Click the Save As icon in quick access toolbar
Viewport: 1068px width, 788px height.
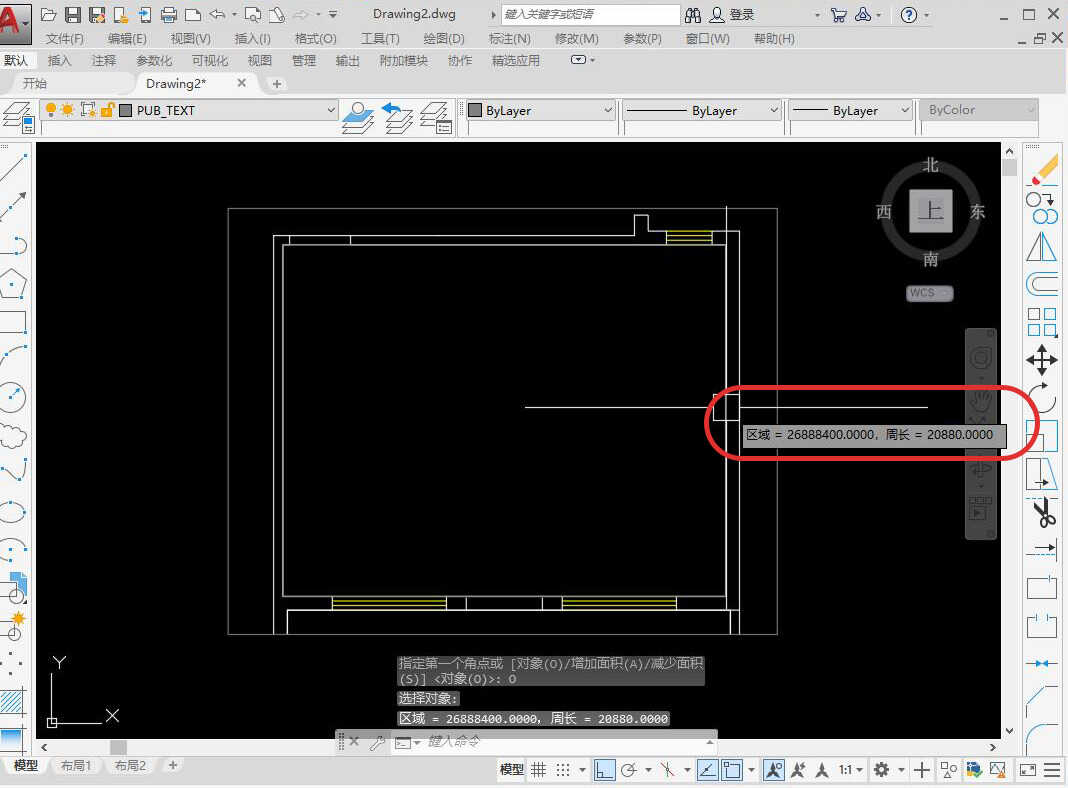coord(97,14)
